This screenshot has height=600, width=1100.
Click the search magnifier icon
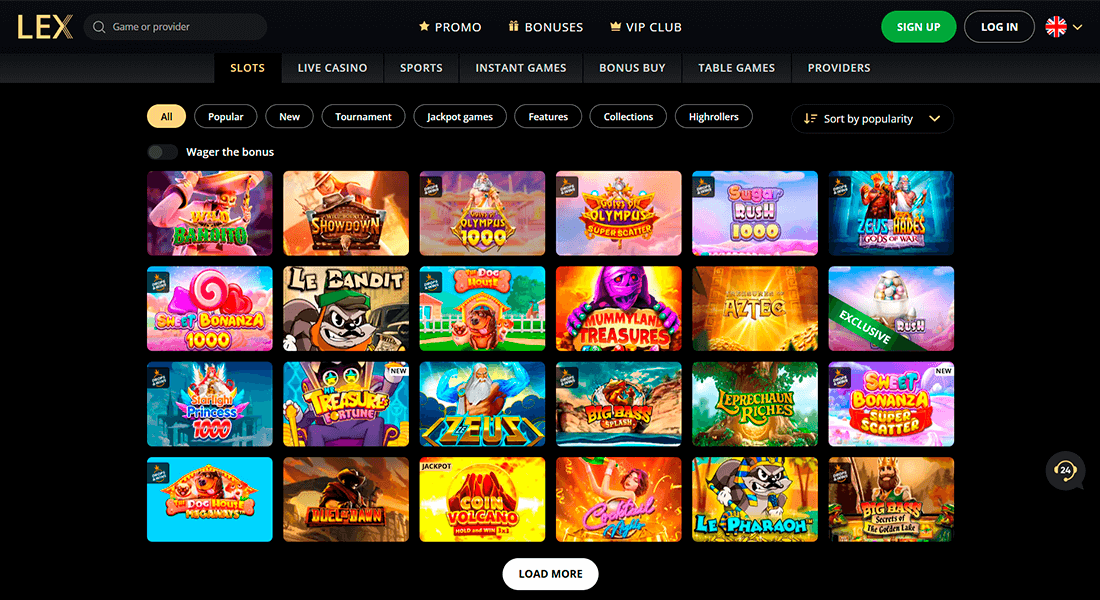coord(99,27)
